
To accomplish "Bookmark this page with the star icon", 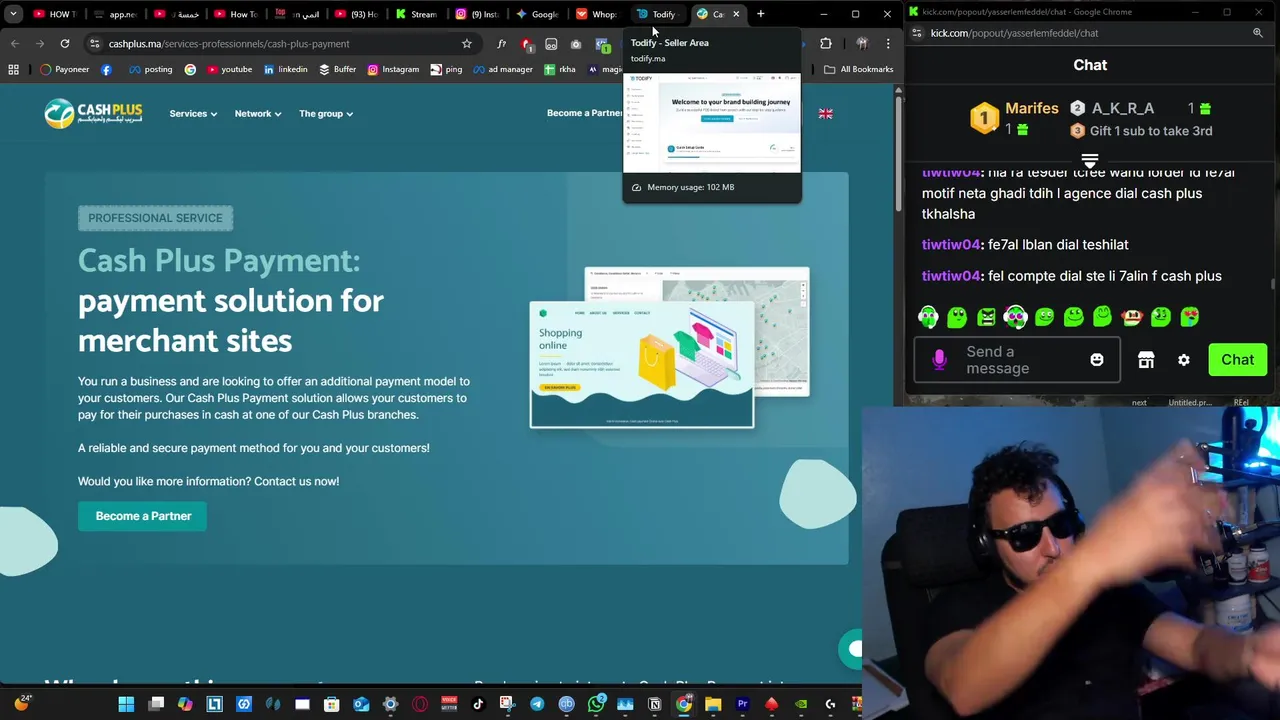I will tap(466, 44).
